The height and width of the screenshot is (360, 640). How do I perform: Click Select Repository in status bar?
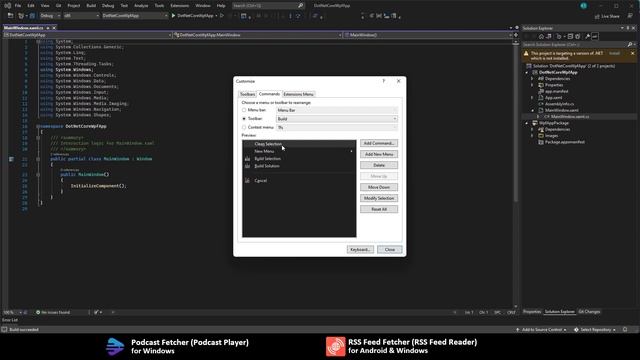(x=595, y=330)
